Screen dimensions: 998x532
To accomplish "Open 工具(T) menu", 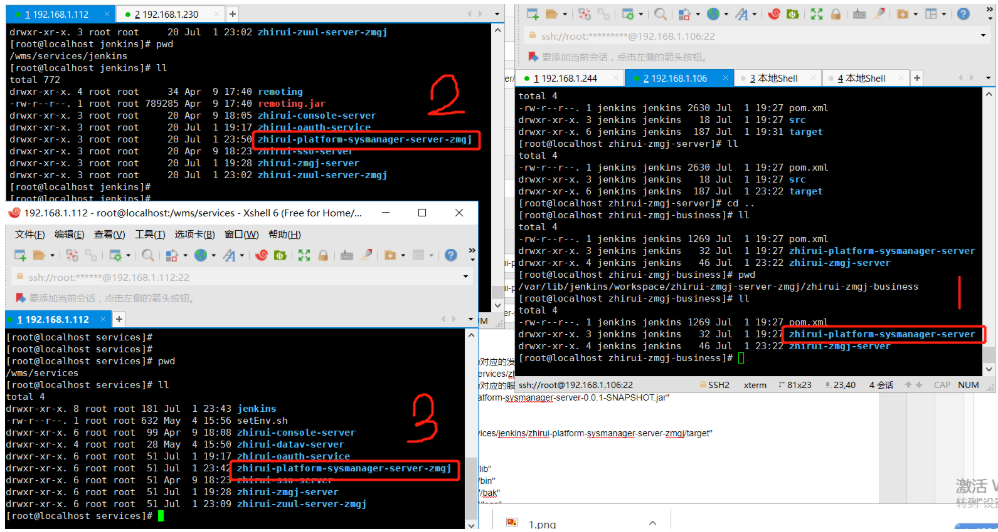I will point(150,234).
